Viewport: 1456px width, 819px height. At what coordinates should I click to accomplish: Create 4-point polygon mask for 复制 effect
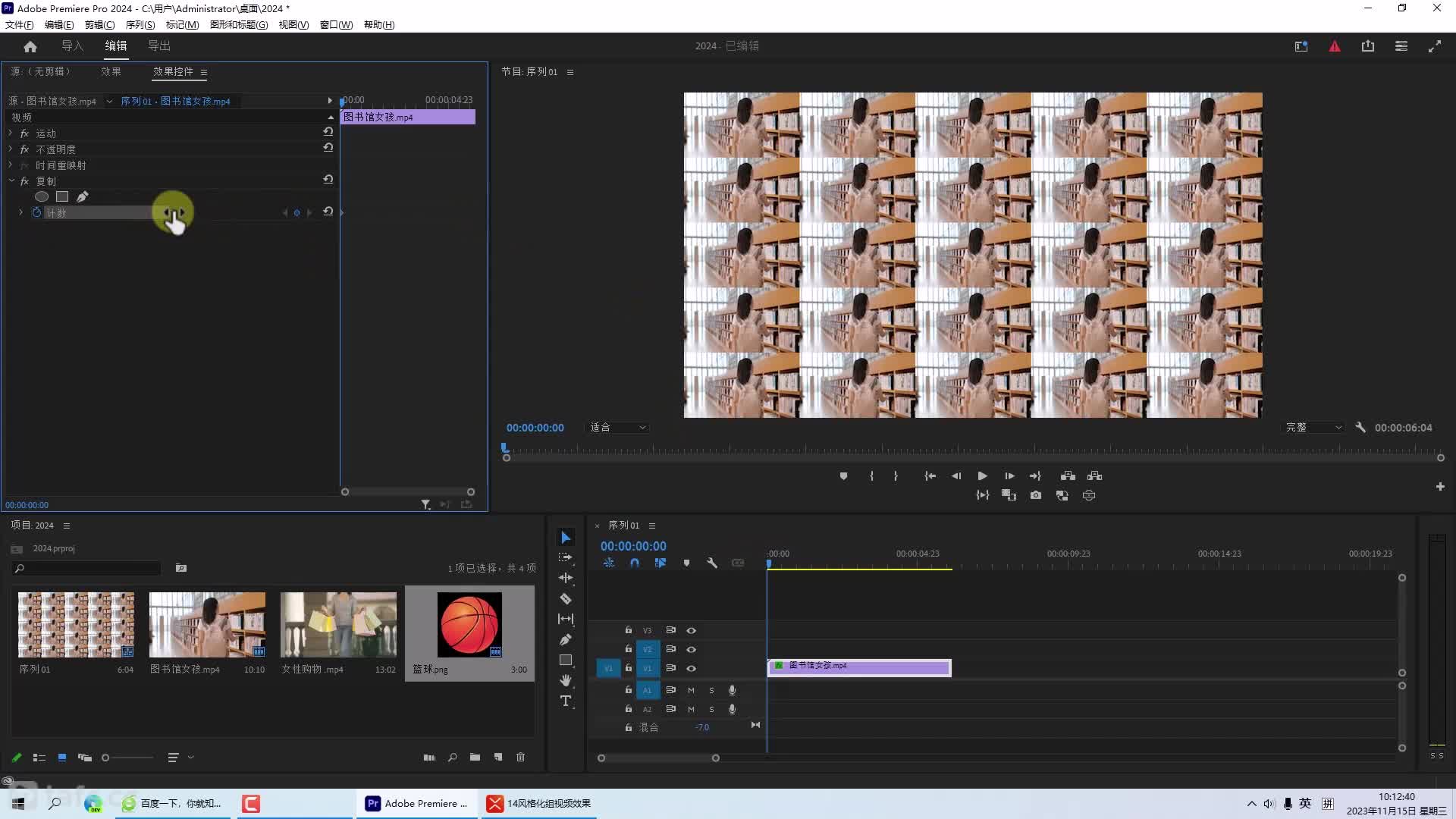click(62, 196)
